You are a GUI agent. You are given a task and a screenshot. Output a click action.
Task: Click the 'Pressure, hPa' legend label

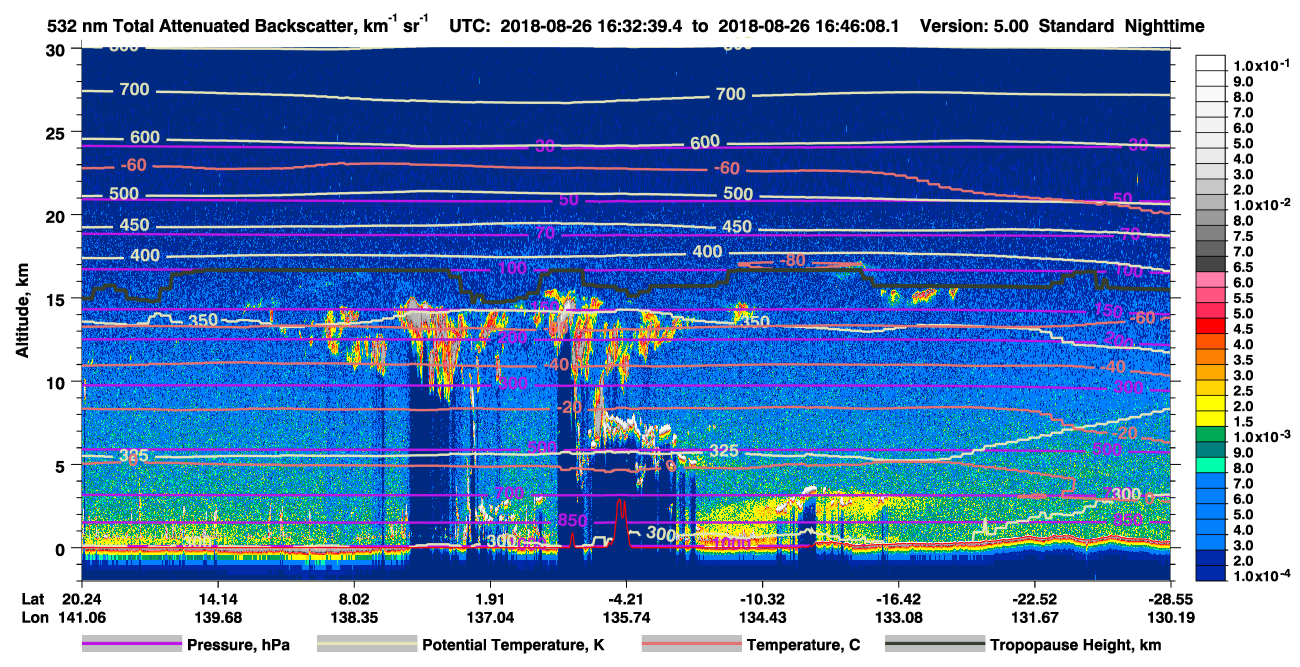pos(238,645)
